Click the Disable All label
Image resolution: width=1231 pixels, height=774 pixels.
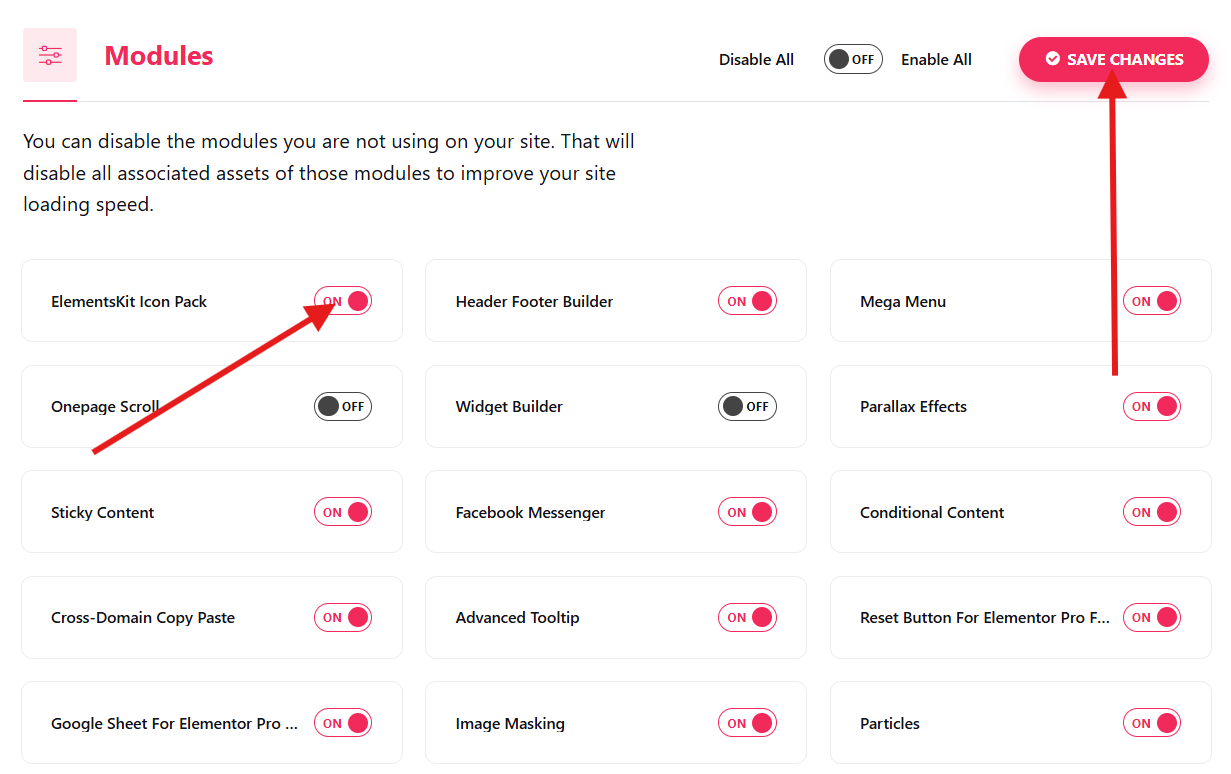[x=756, y=59]
